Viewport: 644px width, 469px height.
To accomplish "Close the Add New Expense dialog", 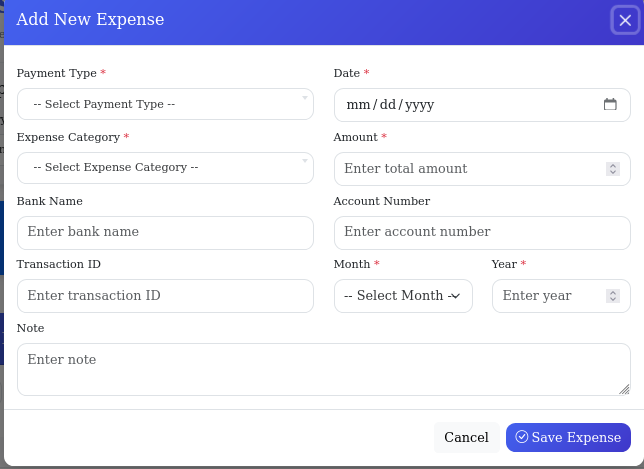I will (625, 20).
